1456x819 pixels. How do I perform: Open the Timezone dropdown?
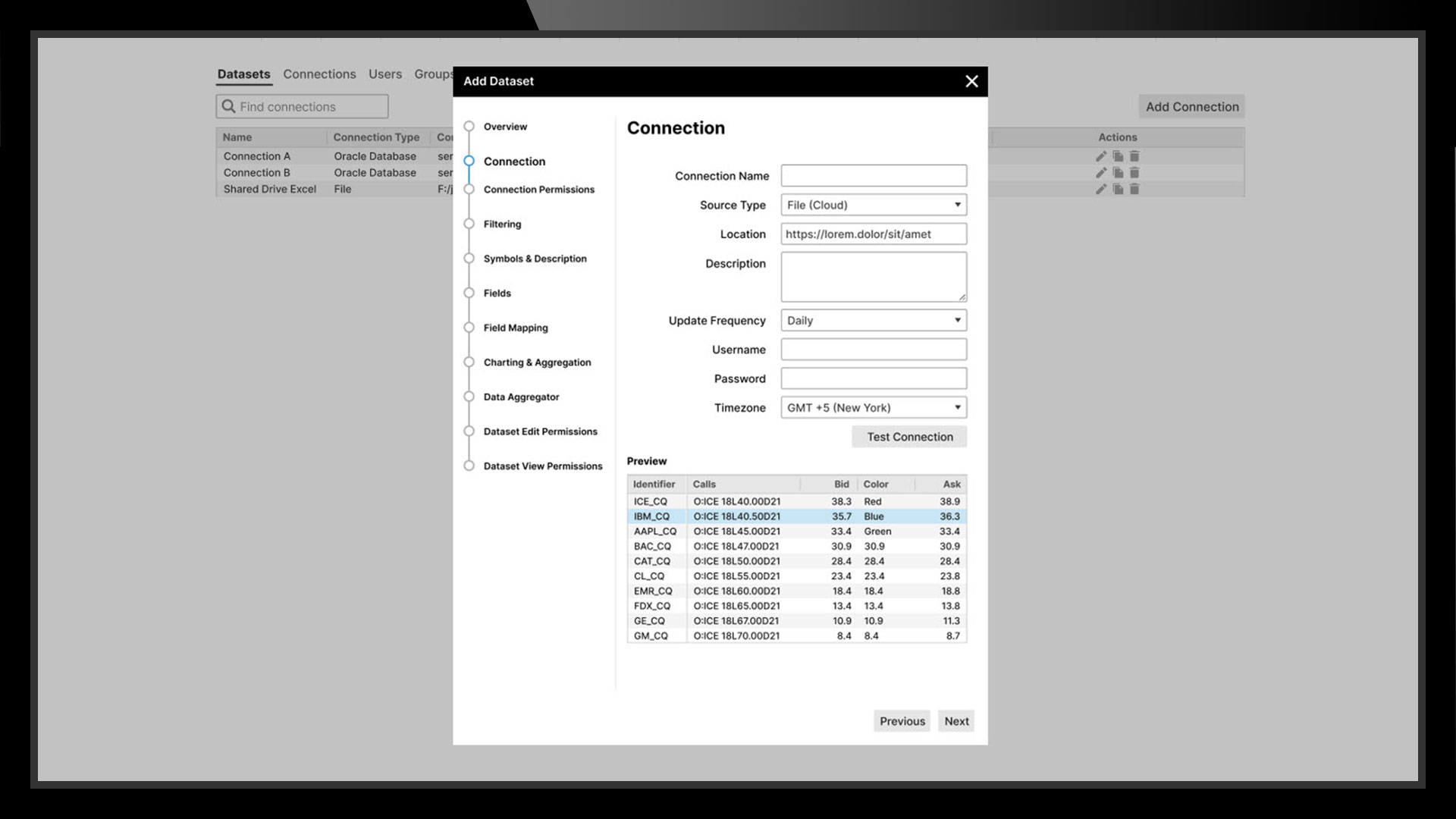pyautogui.click(x=874, y=407)
